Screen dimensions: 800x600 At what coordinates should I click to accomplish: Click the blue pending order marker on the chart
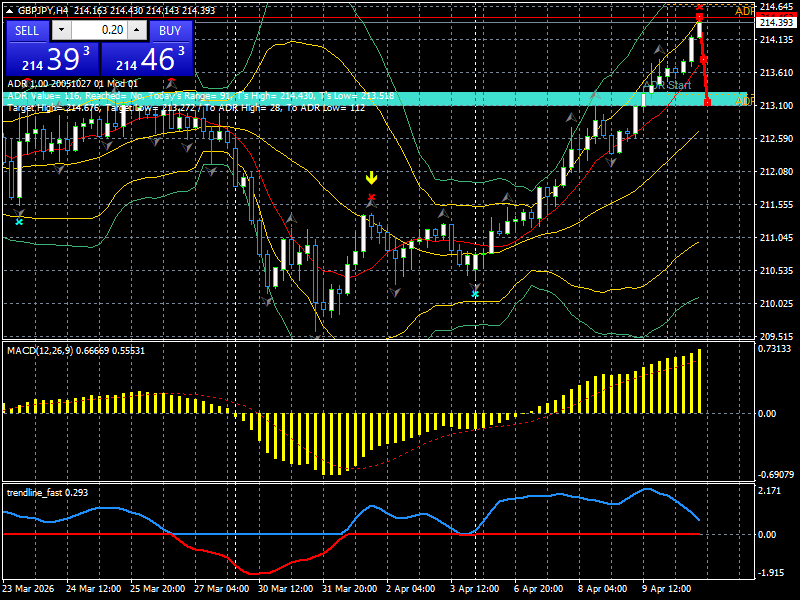(675, 71)
